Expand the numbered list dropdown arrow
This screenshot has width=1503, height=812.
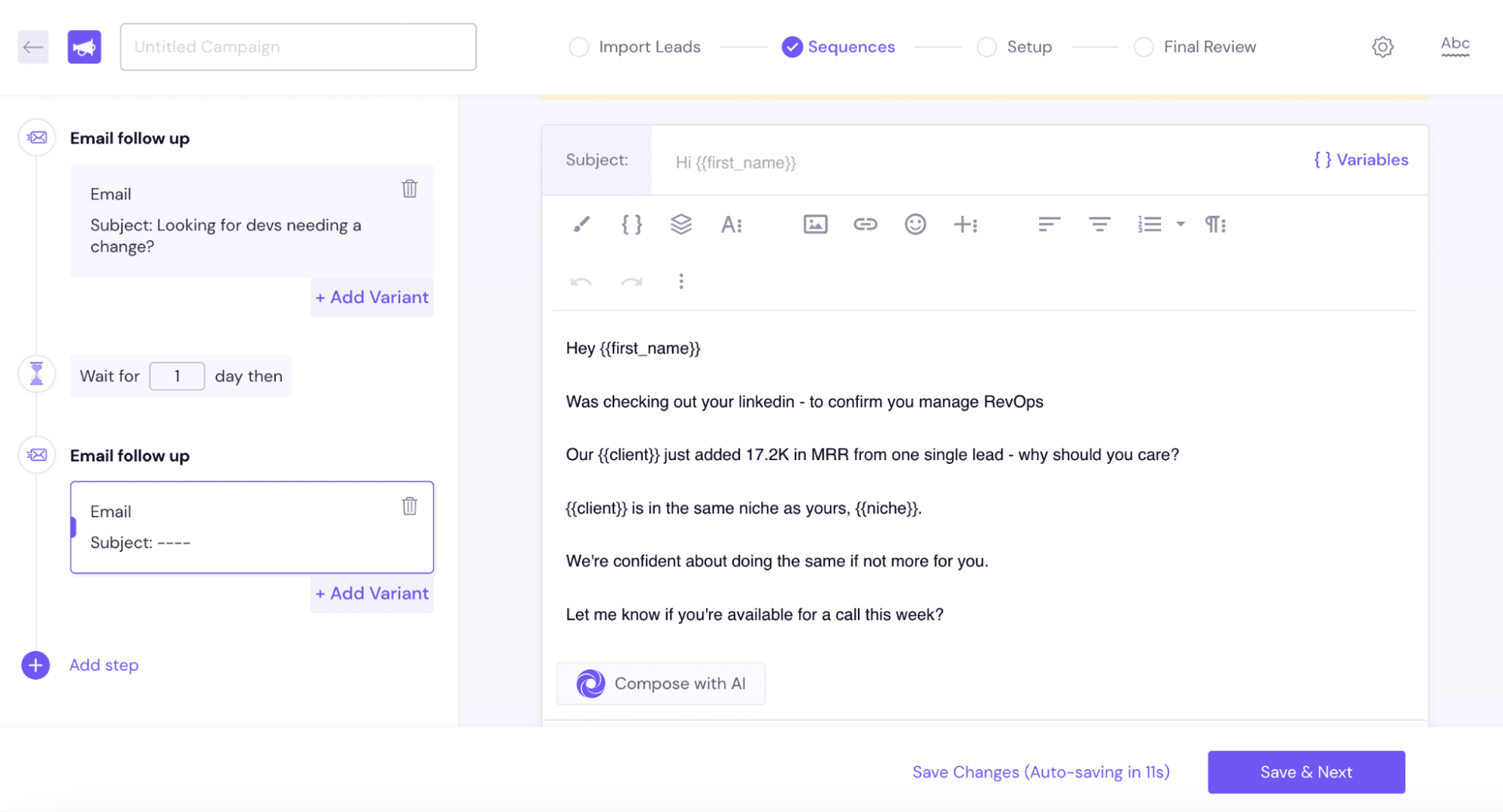[1180, 224]
